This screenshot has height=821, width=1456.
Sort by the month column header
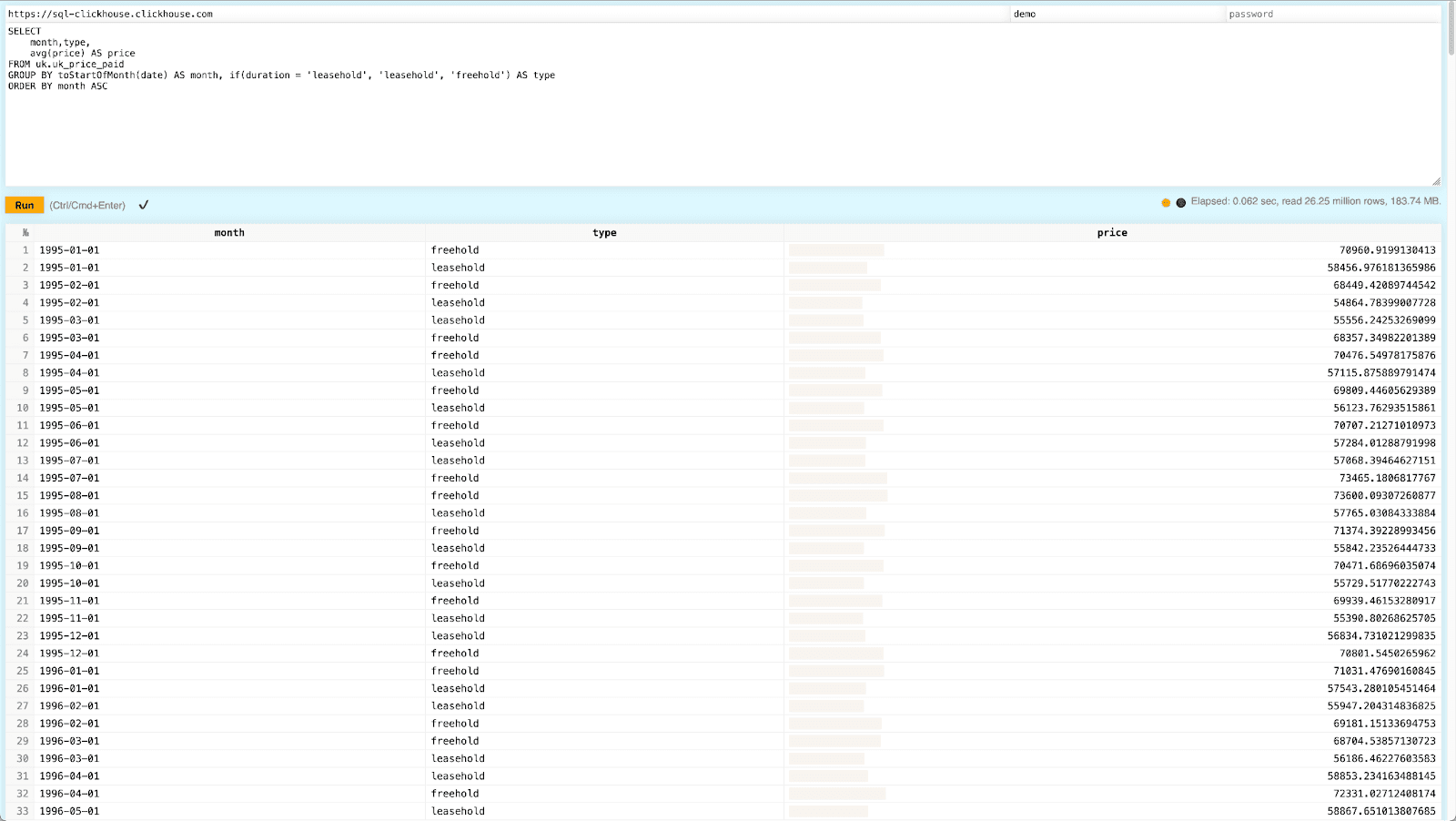(229, 233)
